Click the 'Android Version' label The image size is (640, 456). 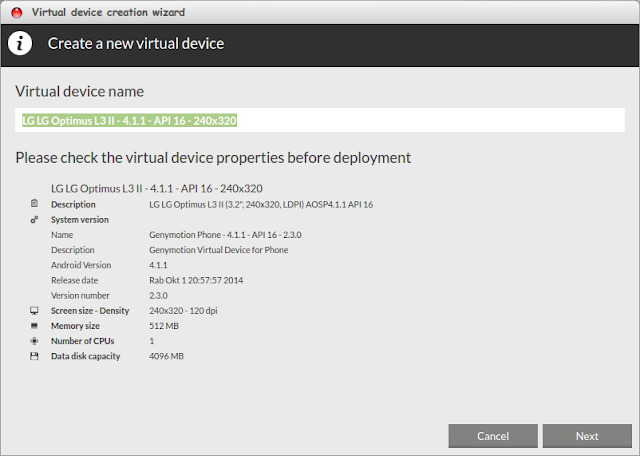pos(81,265)
